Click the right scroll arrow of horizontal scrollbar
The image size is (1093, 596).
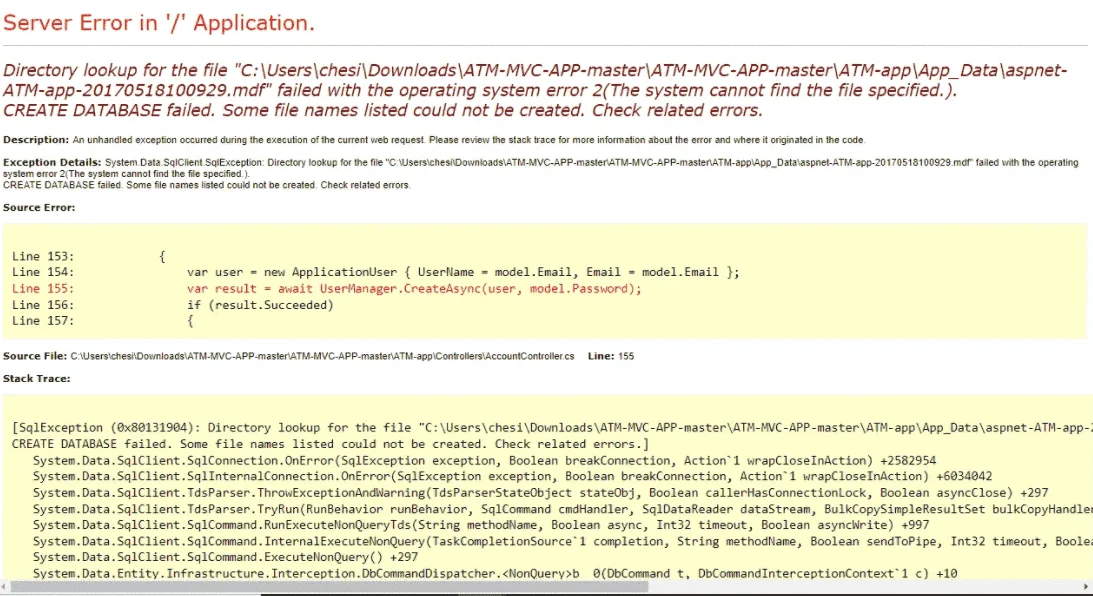[1087, 587]
